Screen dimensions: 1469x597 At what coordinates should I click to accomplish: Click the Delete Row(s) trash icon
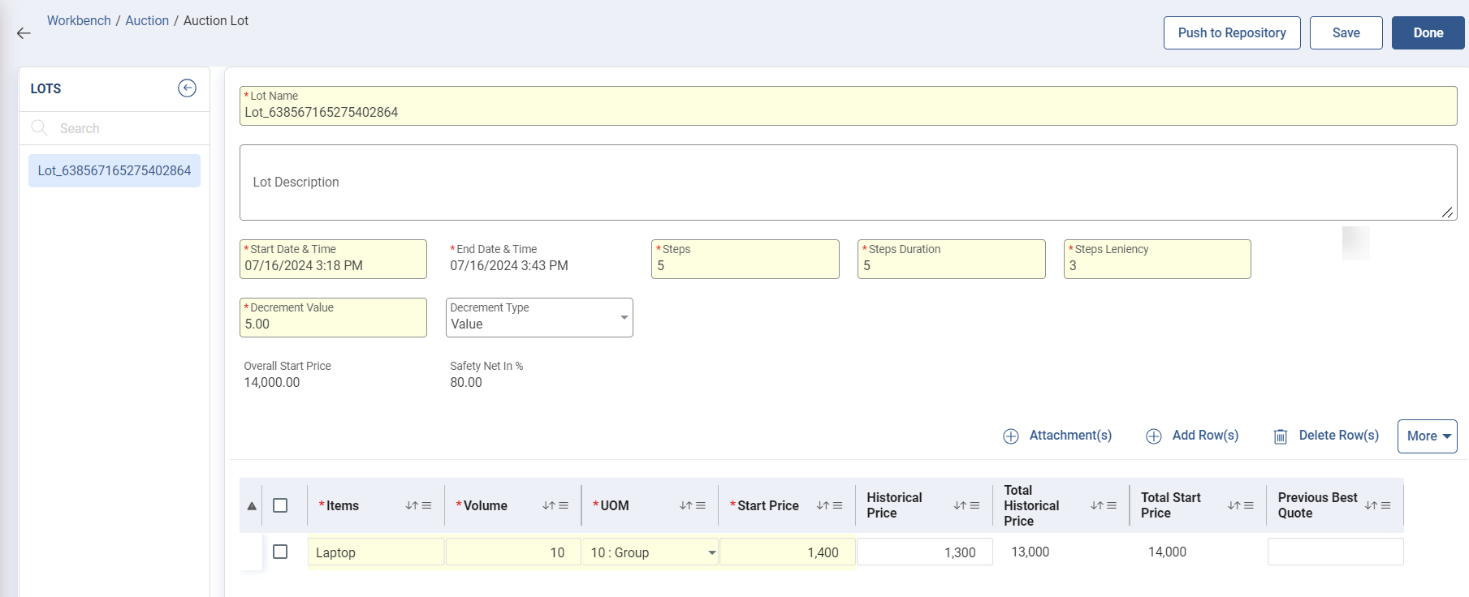1280,436
